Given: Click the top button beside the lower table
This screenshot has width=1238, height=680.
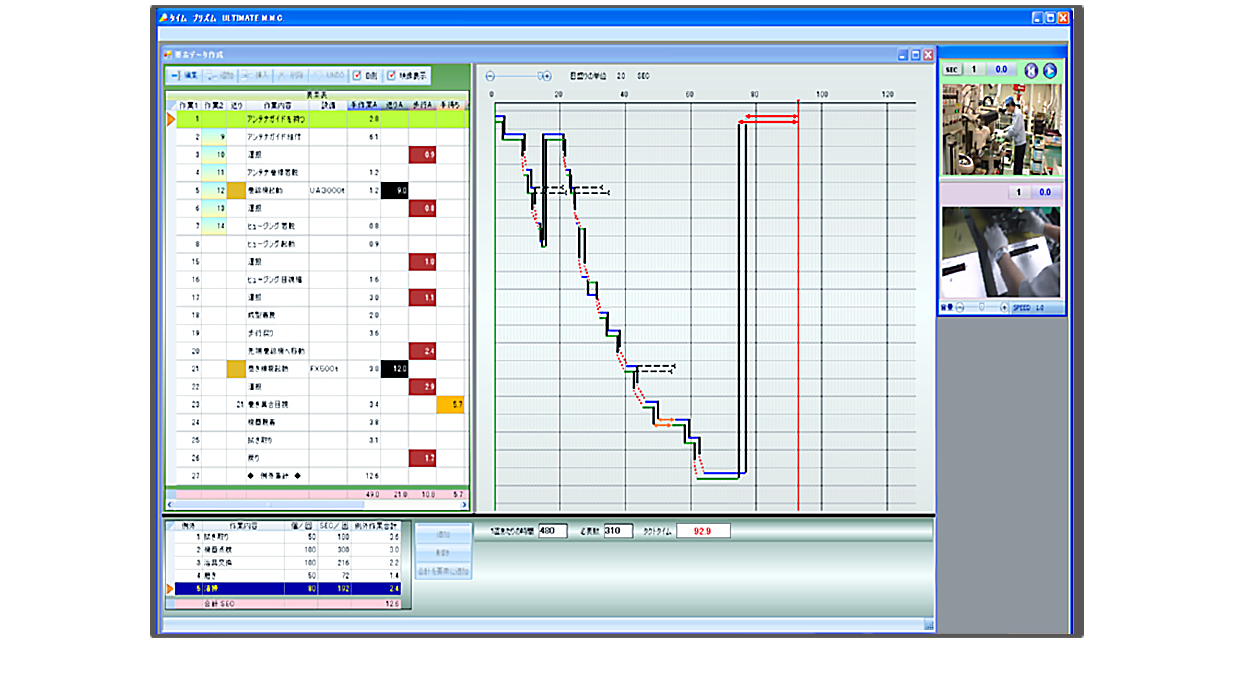Looking at the screenshot, I should click(443, 534).
